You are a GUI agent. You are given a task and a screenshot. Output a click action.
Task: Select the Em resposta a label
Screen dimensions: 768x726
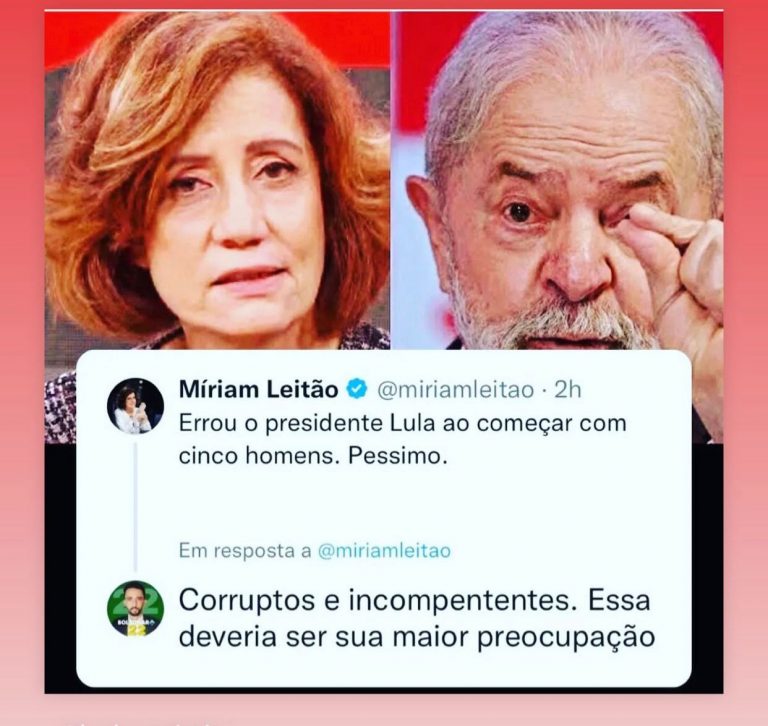(x=245, y=551)
